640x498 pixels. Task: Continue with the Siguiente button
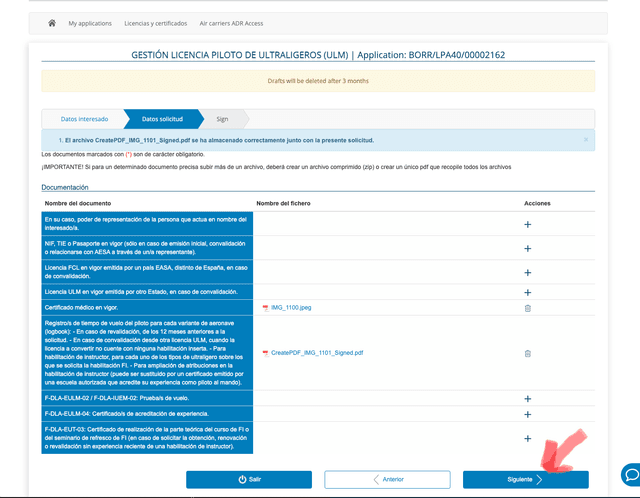point(526,480)
